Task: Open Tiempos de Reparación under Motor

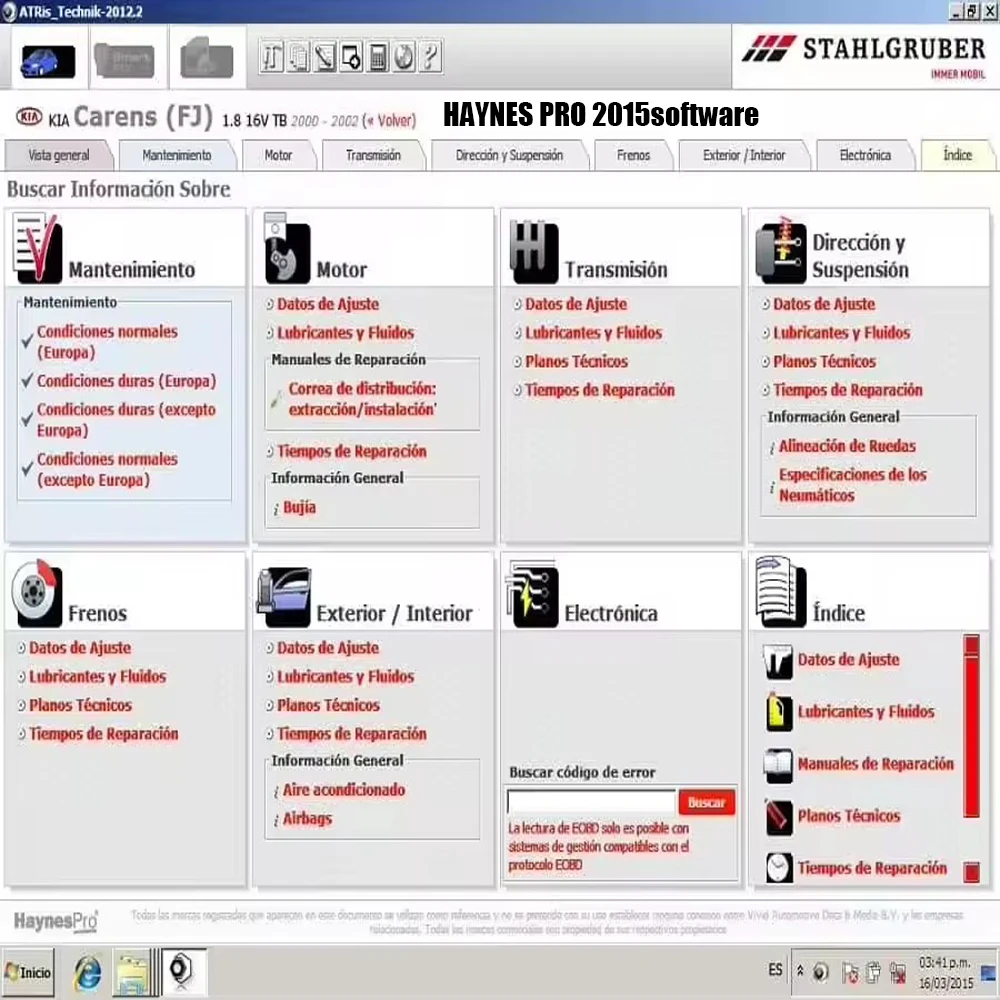Action: 352,452
